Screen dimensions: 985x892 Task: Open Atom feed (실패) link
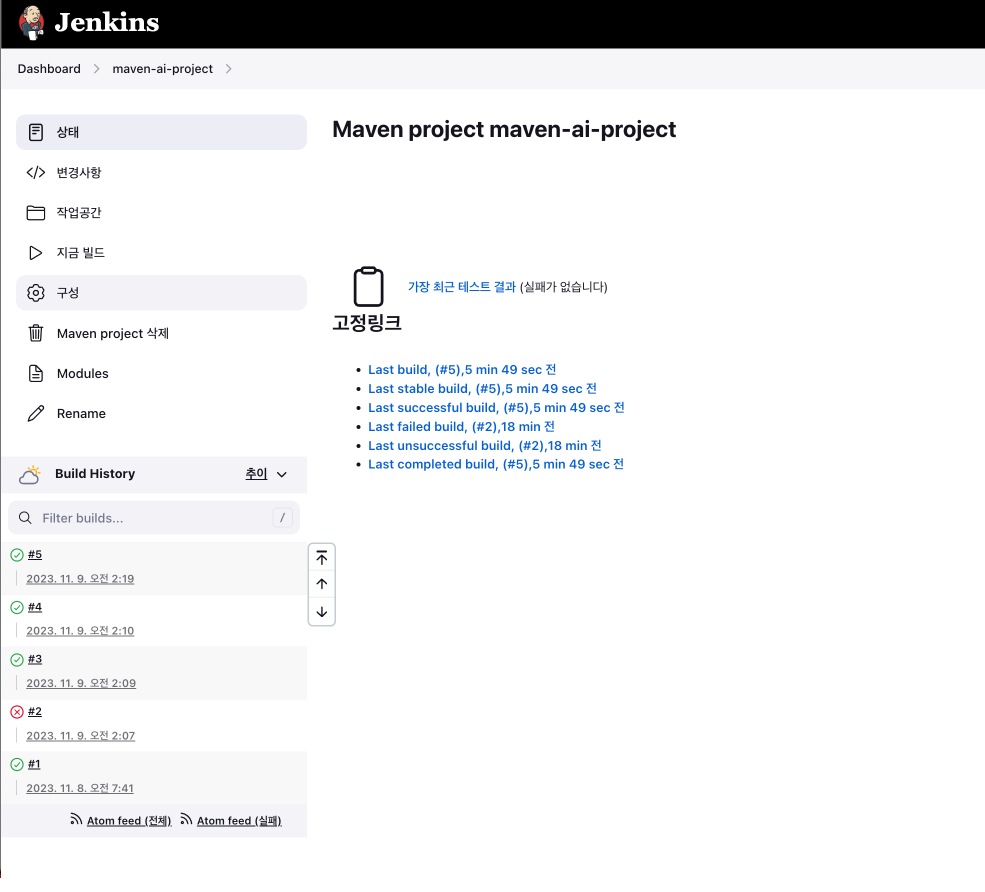[239, 820]
